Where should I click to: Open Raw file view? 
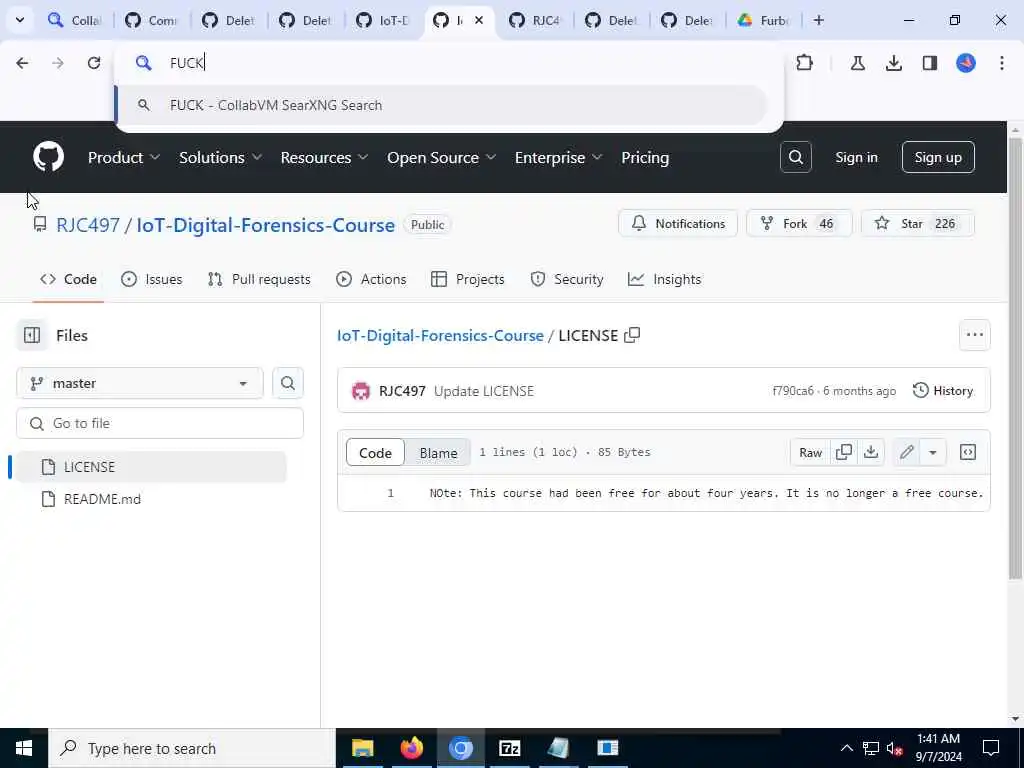810,452
